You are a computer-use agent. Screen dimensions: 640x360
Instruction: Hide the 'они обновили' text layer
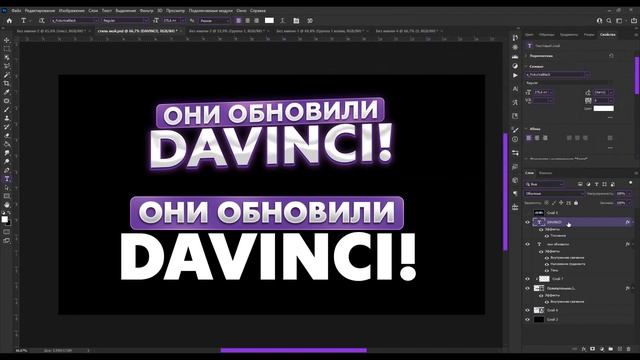527,244
